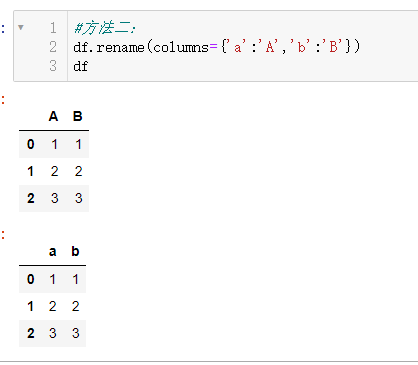Select uppercase column header B in first table
The width and height of the screenshot is (418, 365).
click(x=78, y=116)
